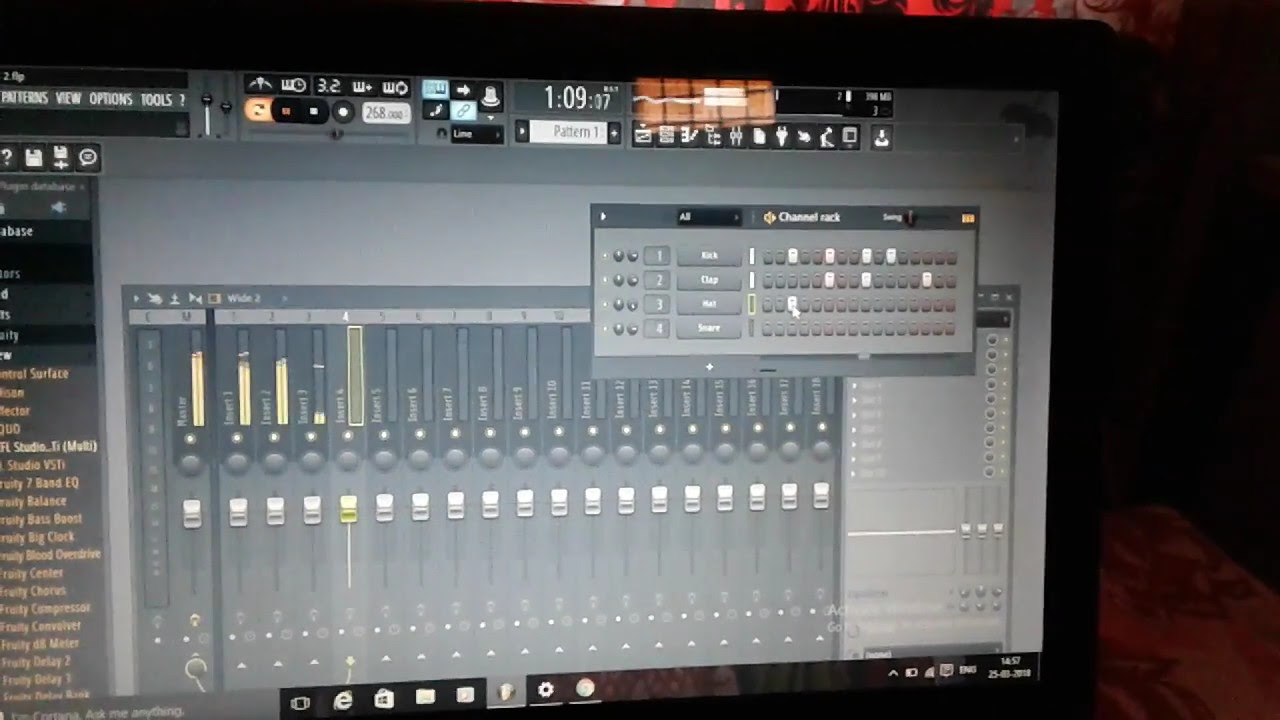Click the play/pause transport button
Viewport: 1280px width, 720px height.
(x=286, y=111)
